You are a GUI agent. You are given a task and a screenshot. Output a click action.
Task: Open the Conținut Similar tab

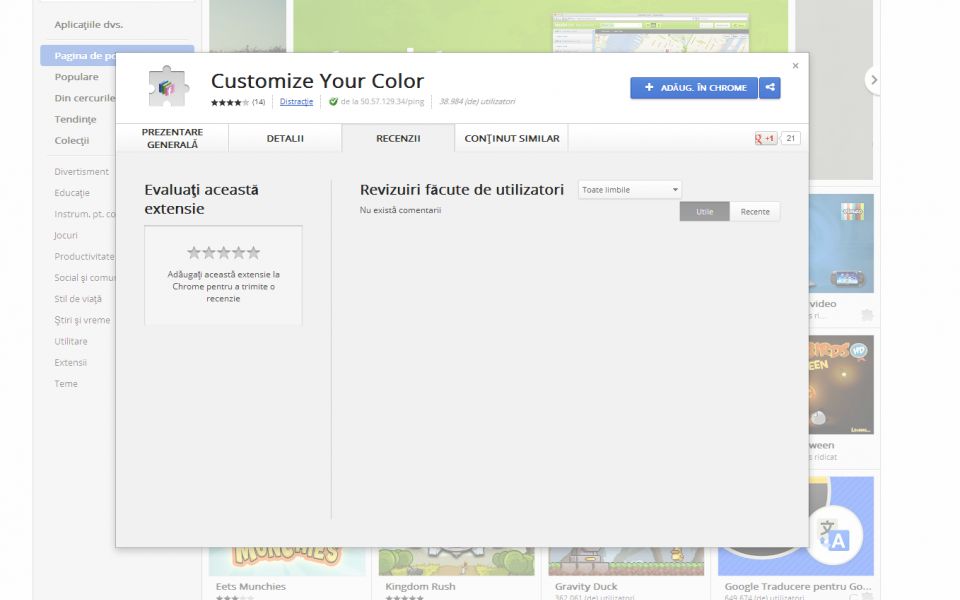[511, 139]
